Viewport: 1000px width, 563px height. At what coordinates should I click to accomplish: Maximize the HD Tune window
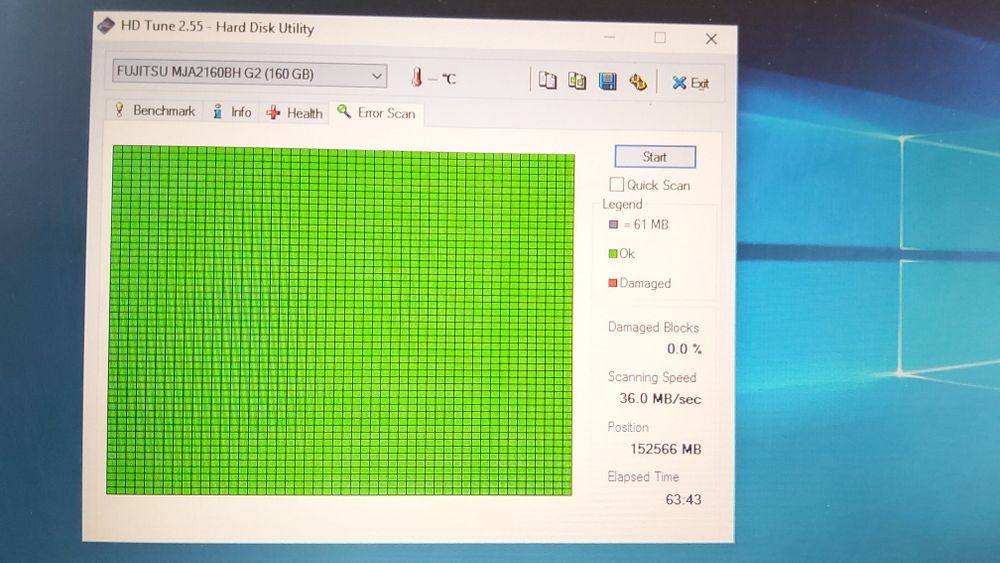660,38
